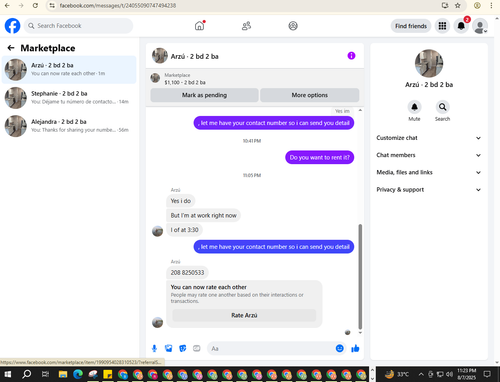Screen dimensions: 500x382
Task: Go to the Home feed icon
Action: 199,26
